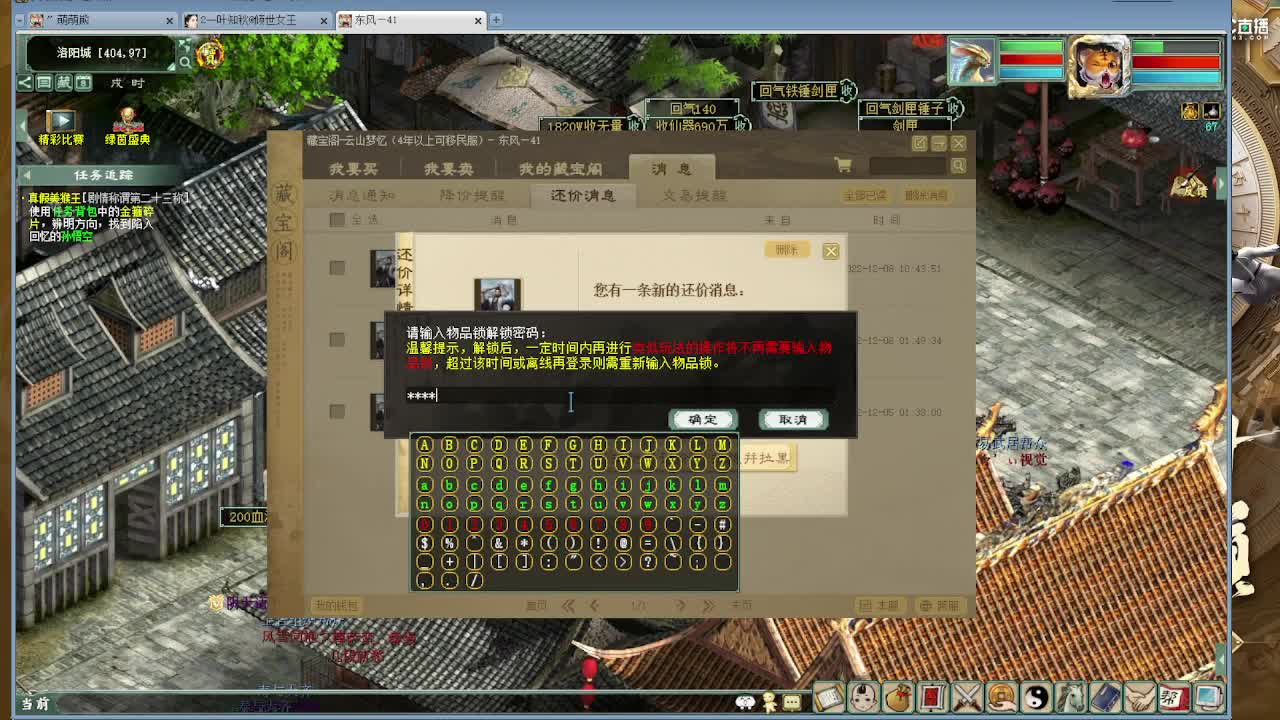The width and height of the screenshot is (1280, 720).
Task: Focus the item lock password field
Action: pyautogui.click(x=620, y=396)
